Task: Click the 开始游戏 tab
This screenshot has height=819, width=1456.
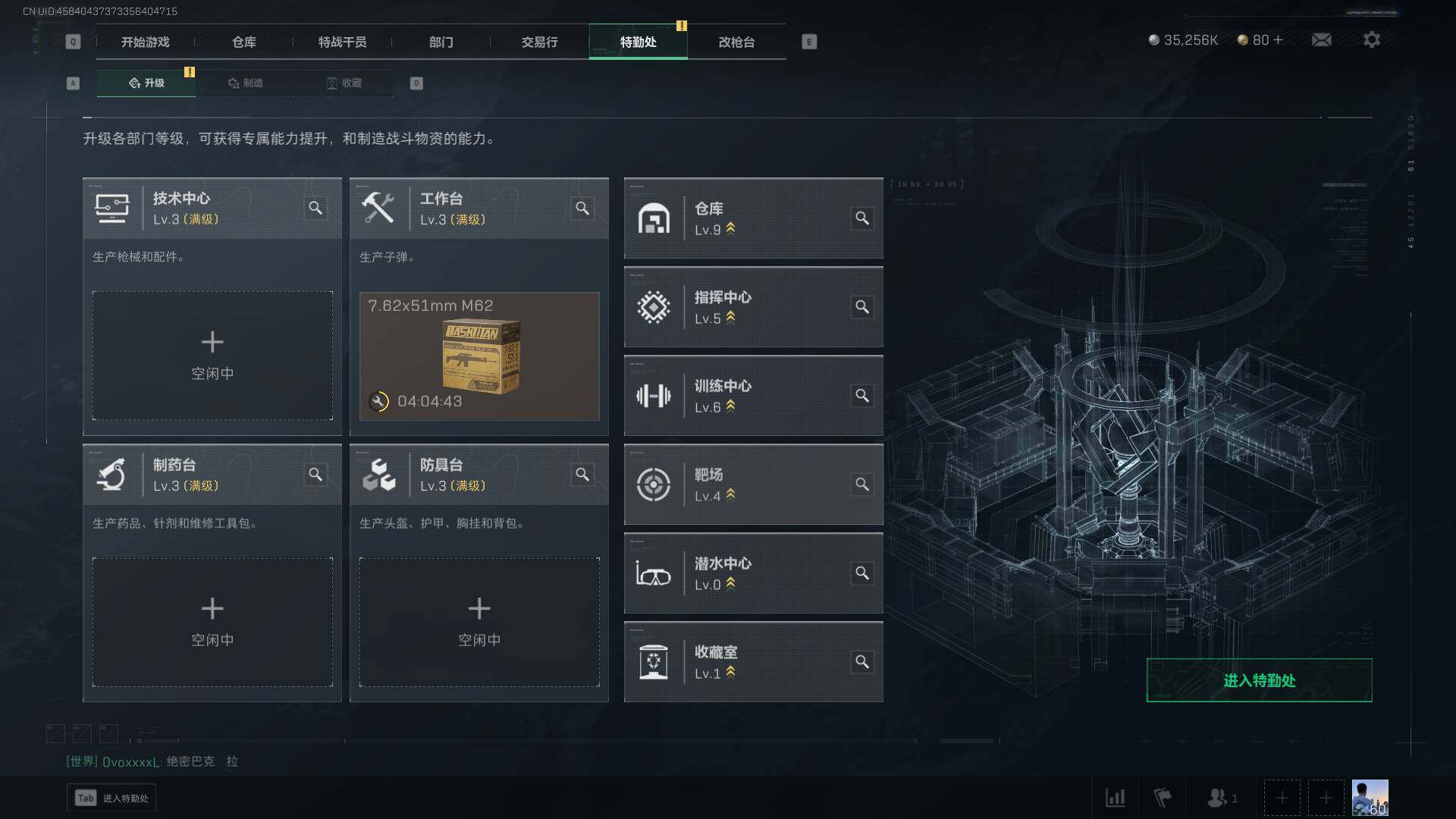Action: (x=146, y=42)
